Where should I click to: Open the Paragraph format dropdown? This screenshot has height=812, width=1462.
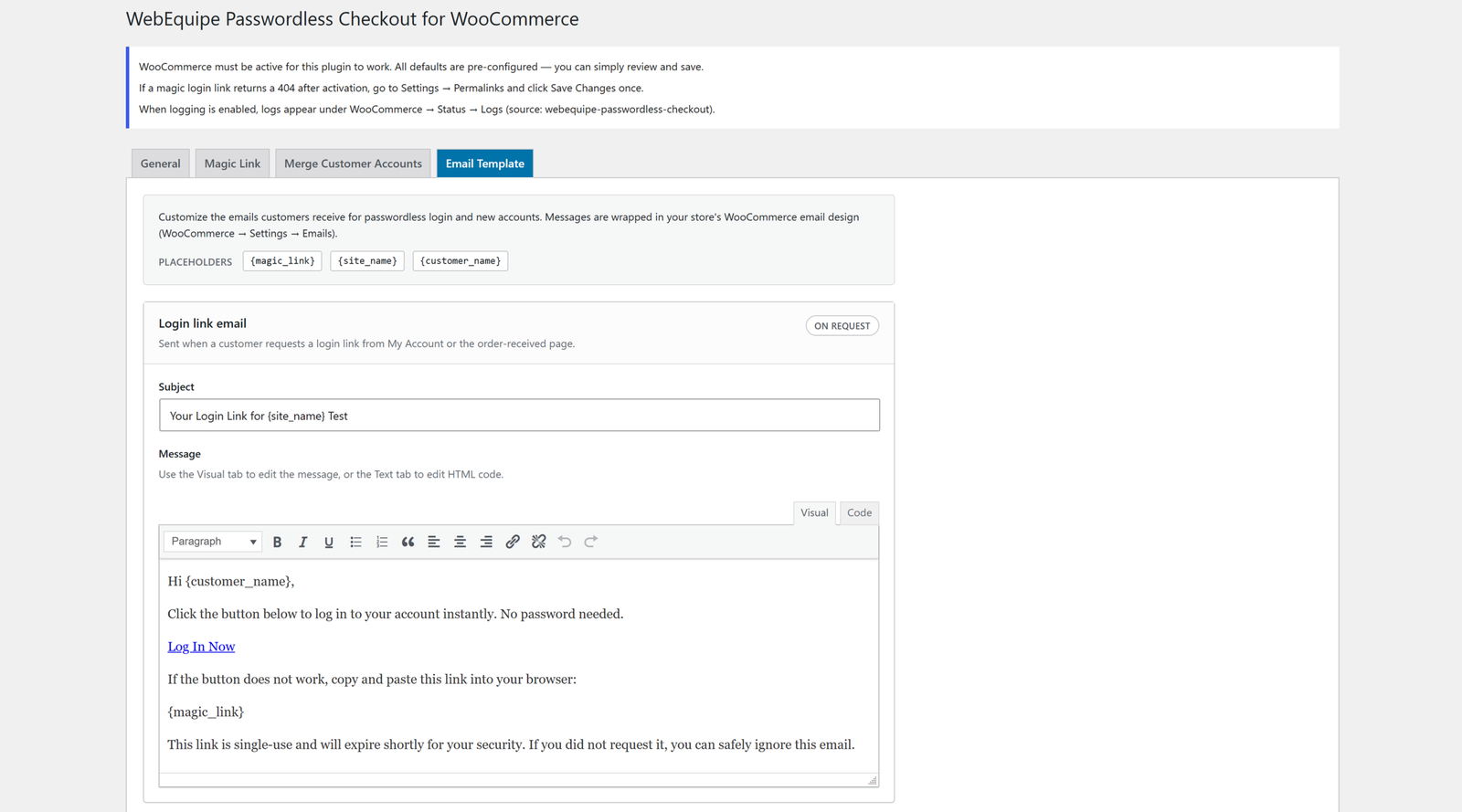tap(213, 542)
